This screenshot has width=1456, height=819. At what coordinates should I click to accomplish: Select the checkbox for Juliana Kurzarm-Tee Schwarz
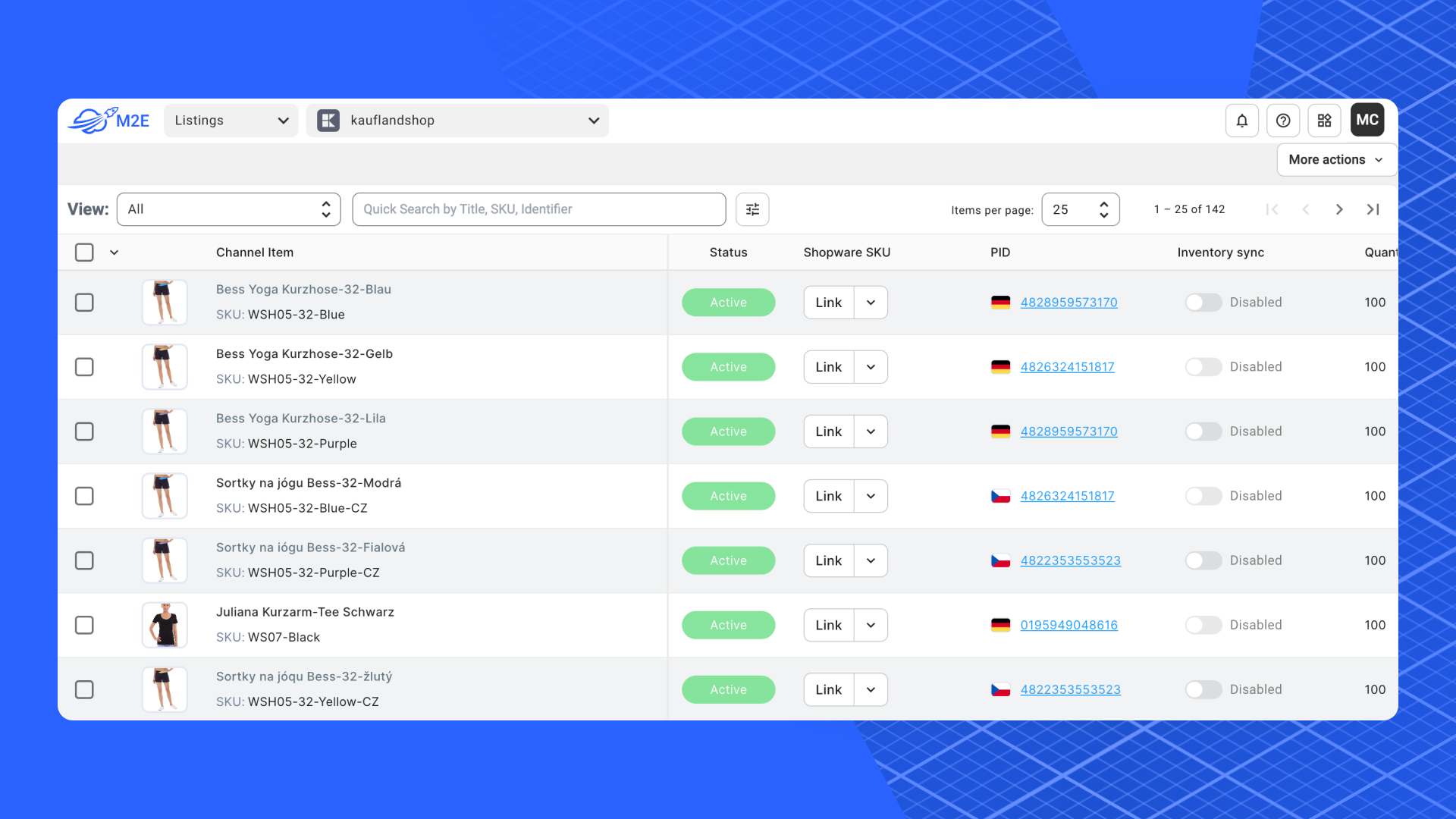84,625
